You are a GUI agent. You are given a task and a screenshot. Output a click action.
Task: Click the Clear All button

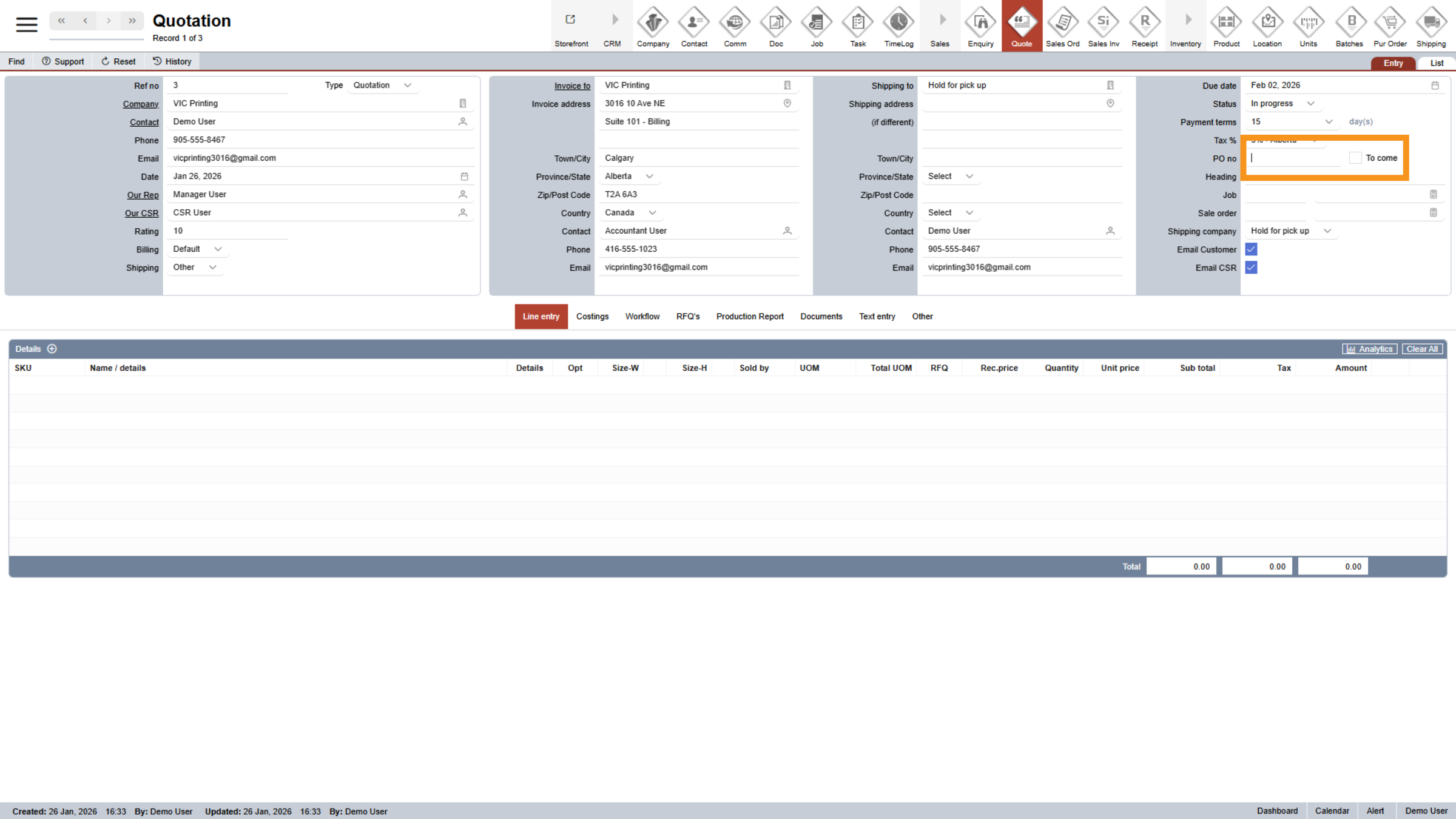pos(1421,349)
